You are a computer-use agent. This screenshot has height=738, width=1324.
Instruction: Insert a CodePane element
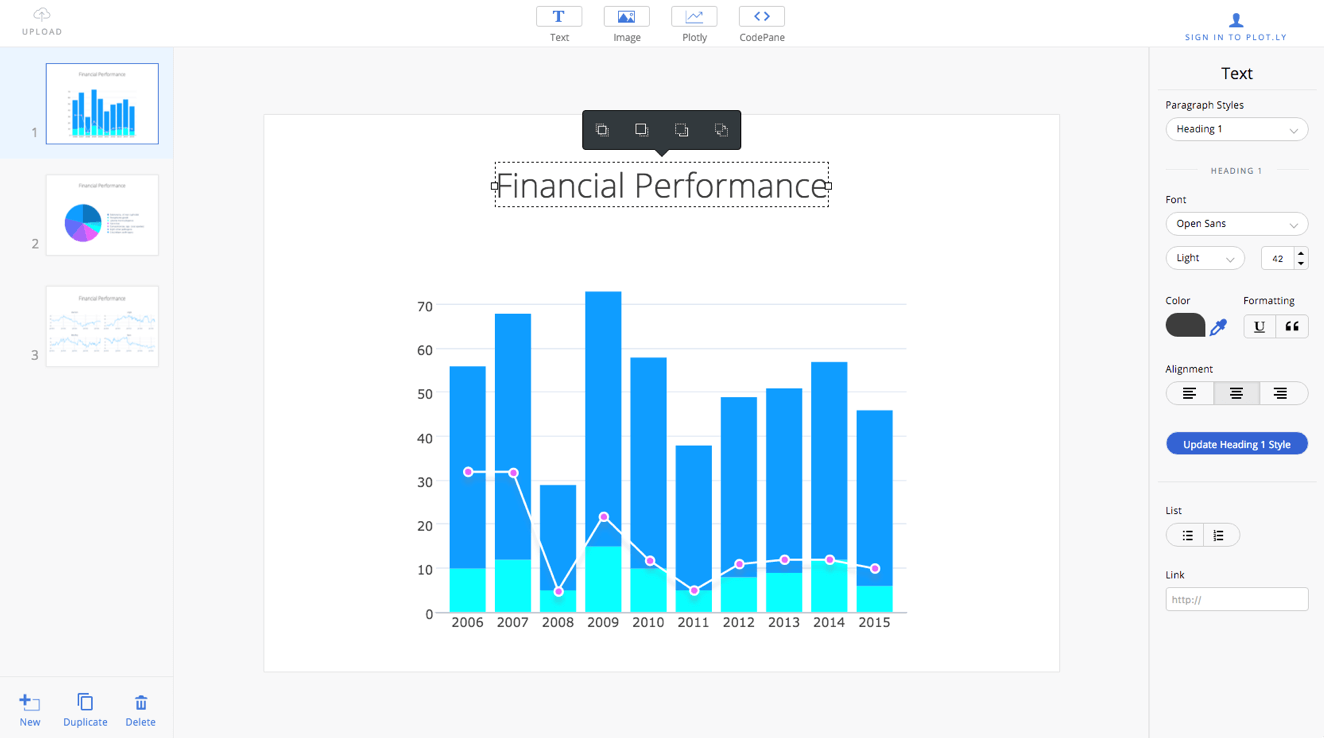pos(762,16)
